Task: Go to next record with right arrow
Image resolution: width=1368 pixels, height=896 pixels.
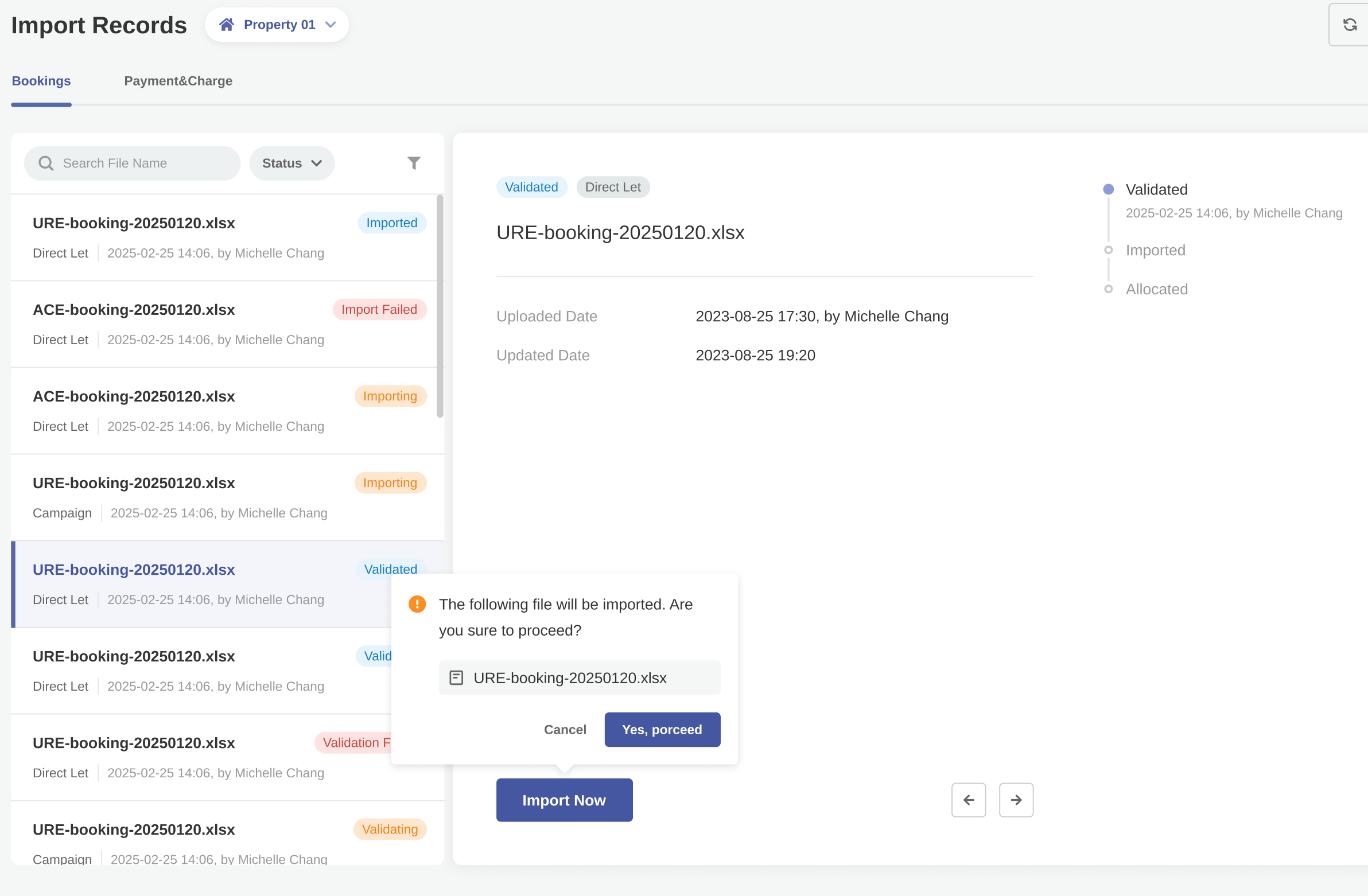Action: pos(1016,800)
